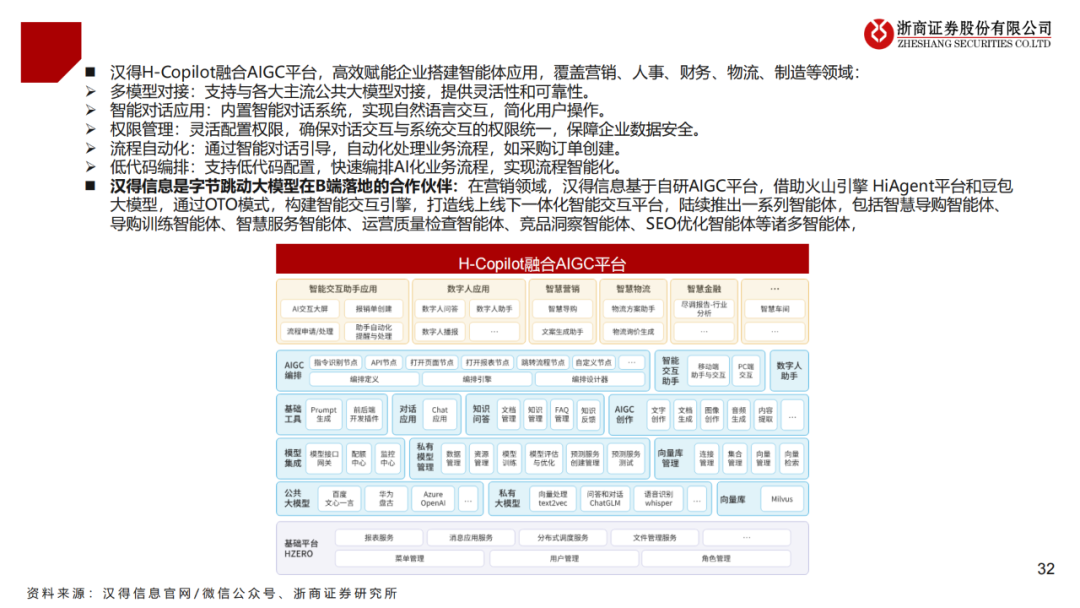1080x608 pixels.
Task: Select the 文件管理服务 box
Action: 654,538
